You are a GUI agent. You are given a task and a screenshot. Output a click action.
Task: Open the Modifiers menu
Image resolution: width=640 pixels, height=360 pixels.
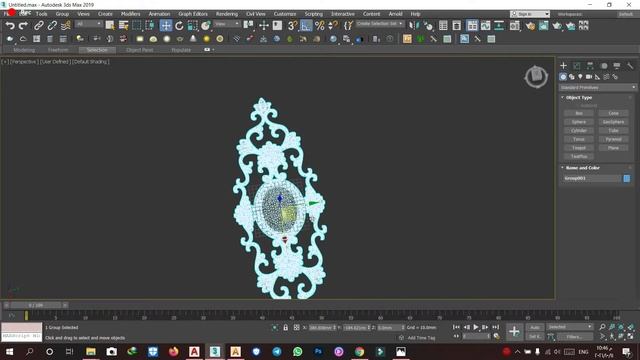[x=131, y=14]
